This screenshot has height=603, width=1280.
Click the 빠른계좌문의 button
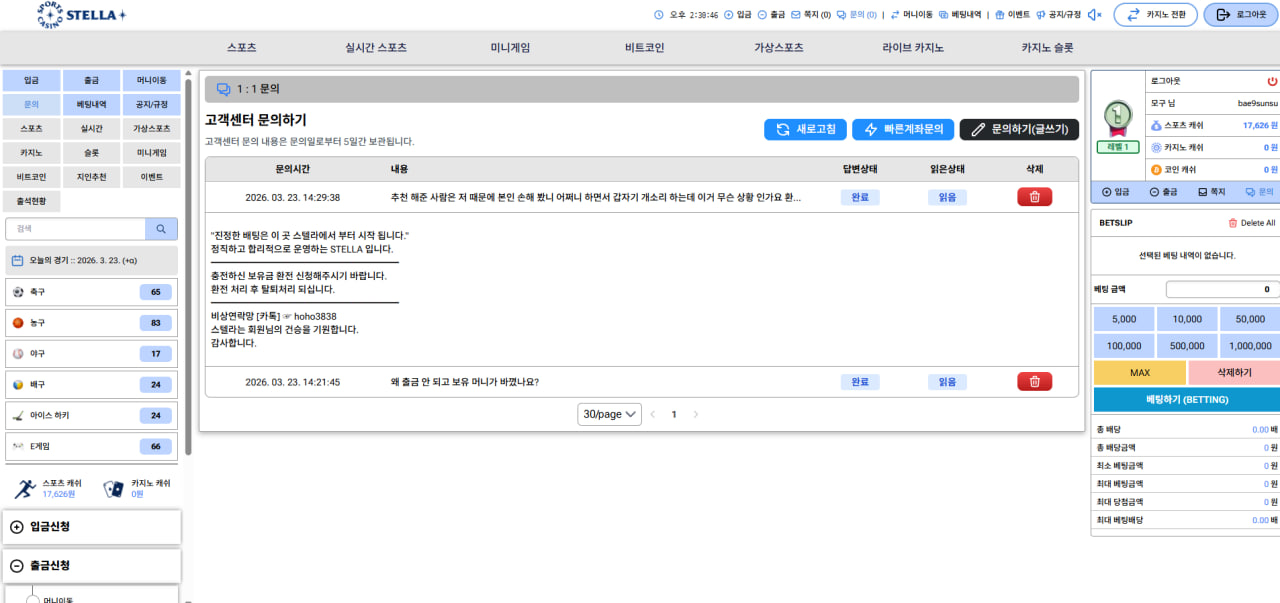coord(903,129)
